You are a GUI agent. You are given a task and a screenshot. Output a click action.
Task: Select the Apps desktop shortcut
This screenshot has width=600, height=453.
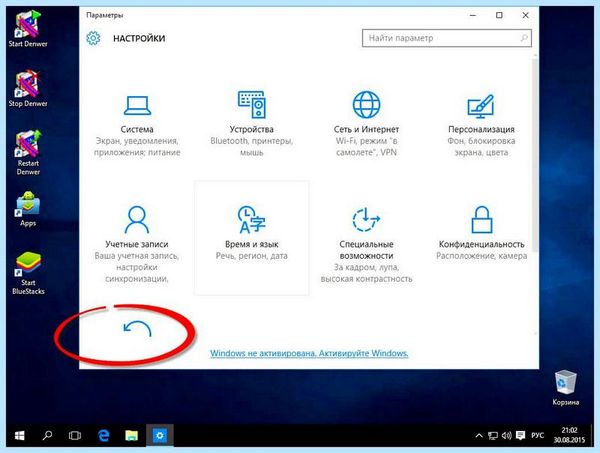(28, 209)
